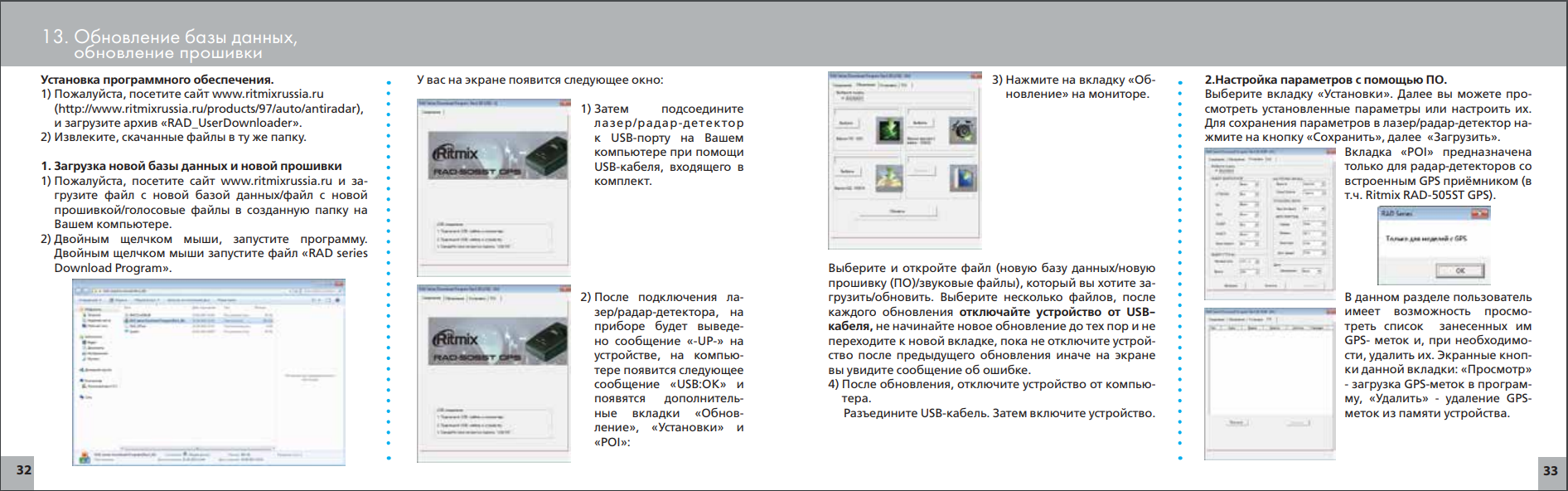Click the greyed button beside the blue globe icon

[920, 171]
